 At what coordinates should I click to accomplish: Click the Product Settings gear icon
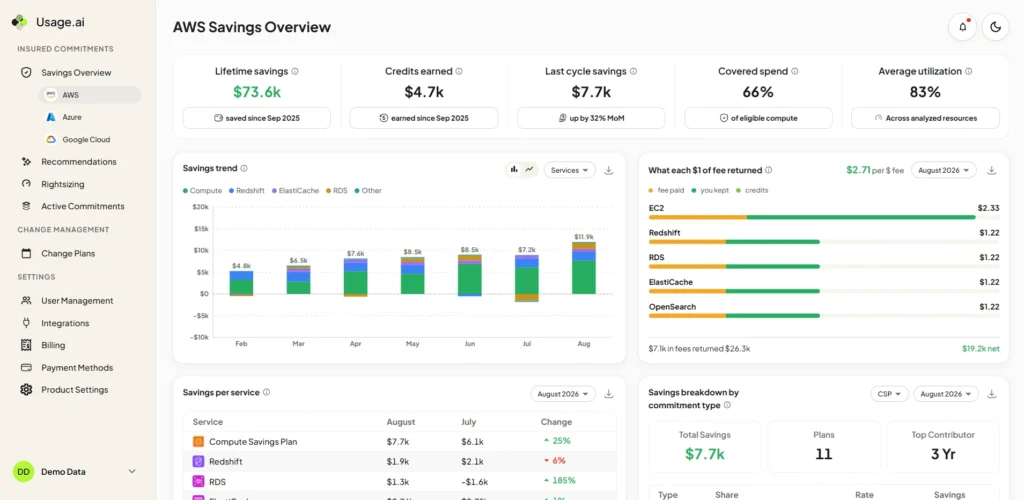[26, 390]
